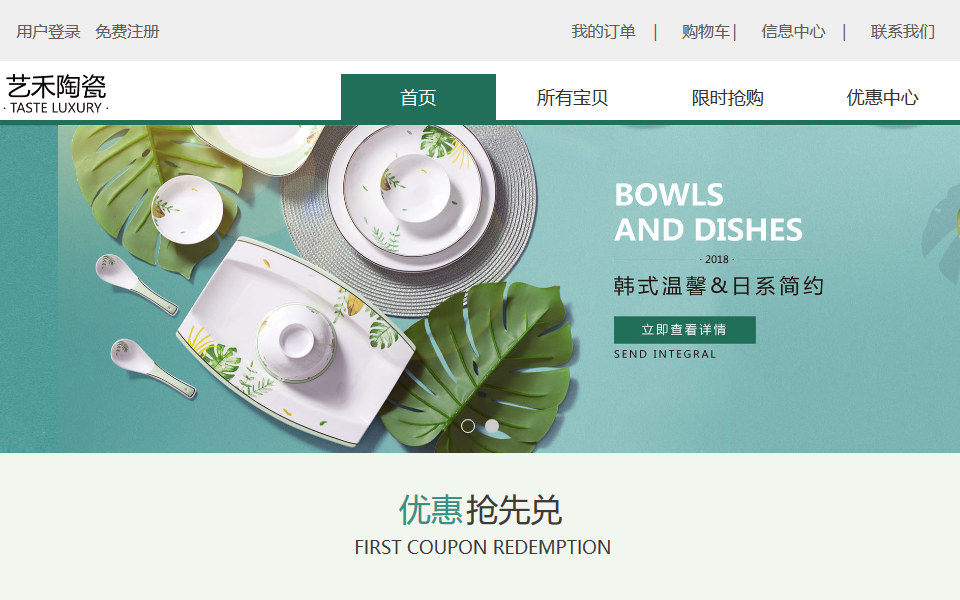Click 联系我们 contact us link
This screenshot has width=960, height=600.
pos(902,32)
